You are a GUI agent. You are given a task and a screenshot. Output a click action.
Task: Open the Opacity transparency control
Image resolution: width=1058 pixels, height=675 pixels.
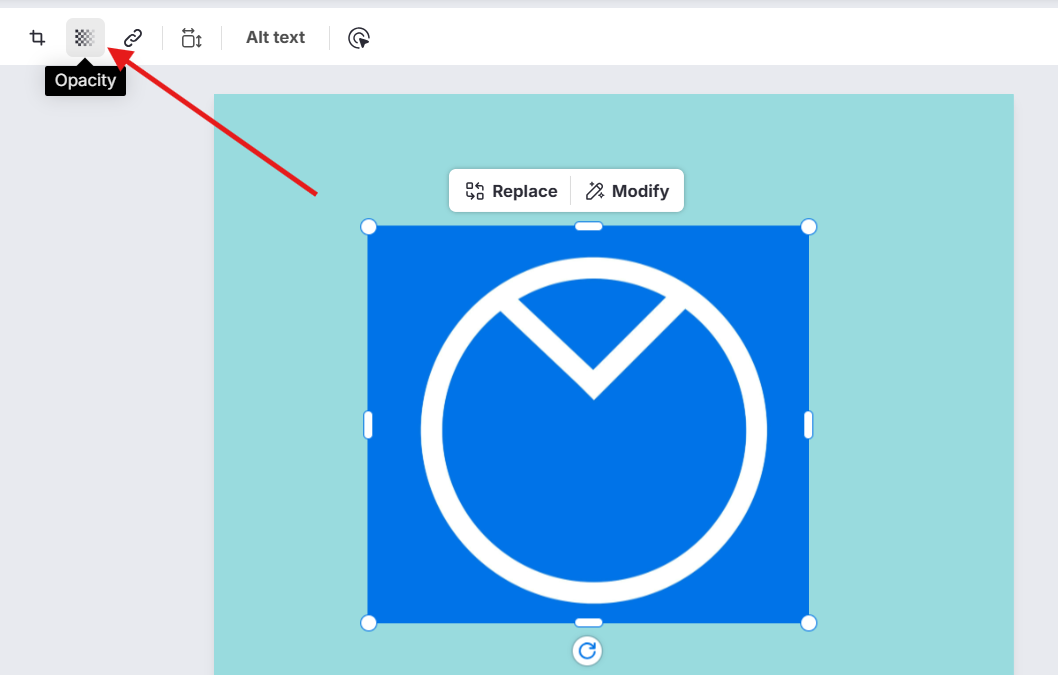point(85,38)
